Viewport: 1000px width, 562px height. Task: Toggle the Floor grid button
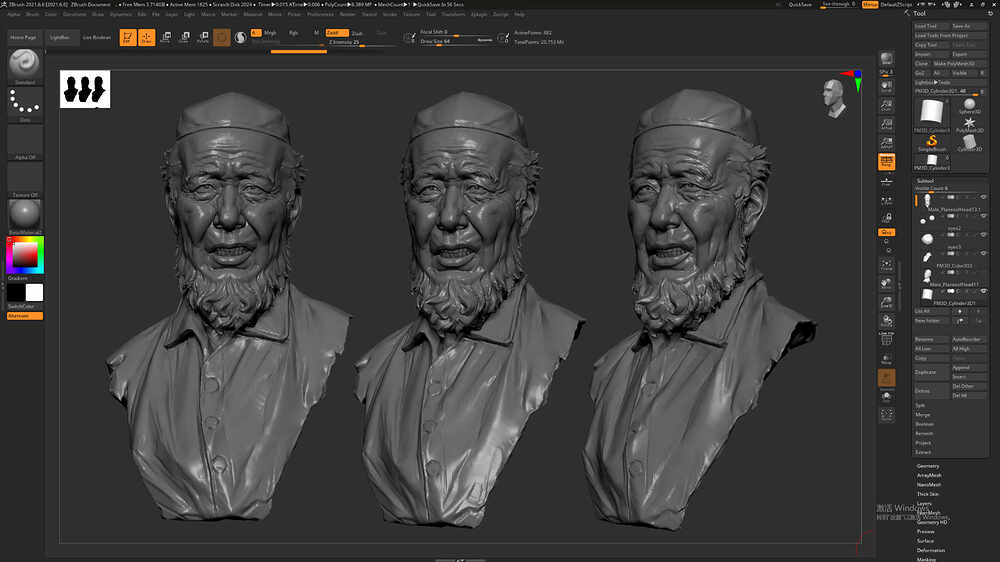886,181
